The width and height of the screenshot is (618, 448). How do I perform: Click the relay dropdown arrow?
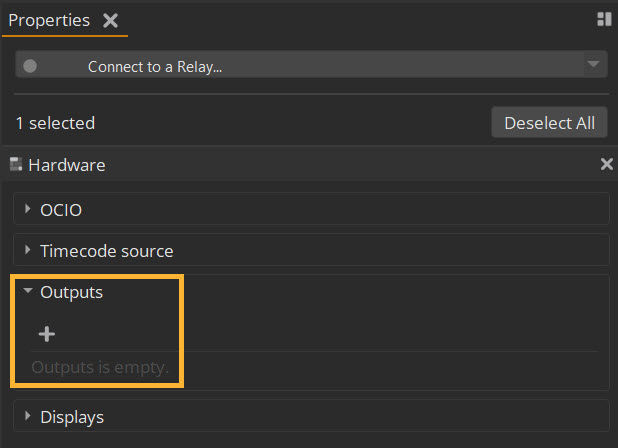coord(593,66)
